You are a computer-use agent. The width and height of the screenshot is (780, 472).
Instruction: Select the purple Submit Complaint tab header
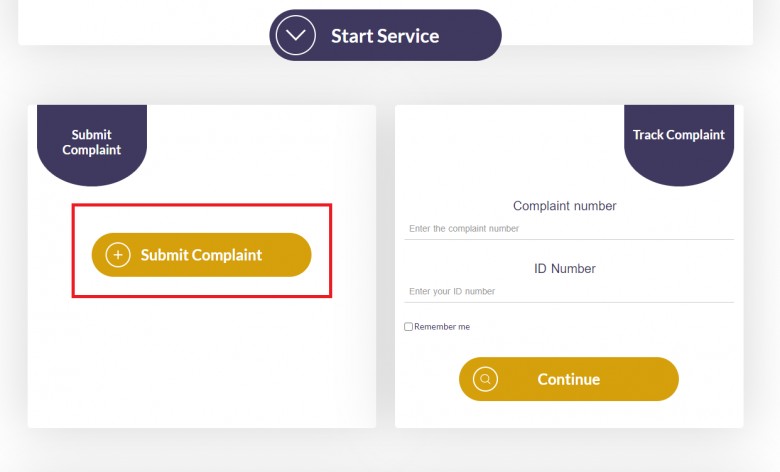[92, 145]
